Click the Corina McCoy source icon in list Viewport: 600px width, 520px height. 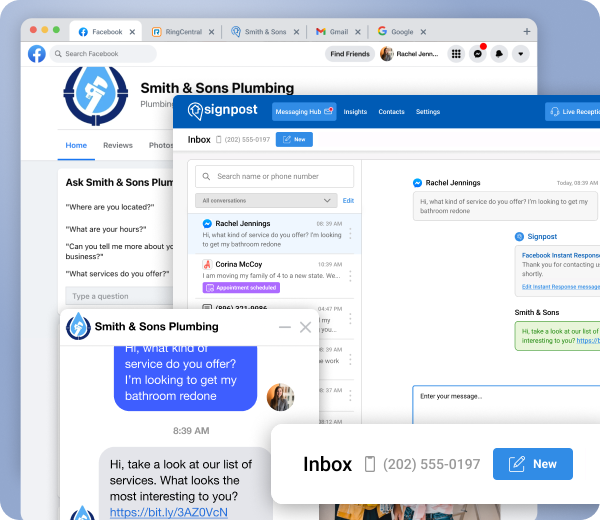click(207, 264)
